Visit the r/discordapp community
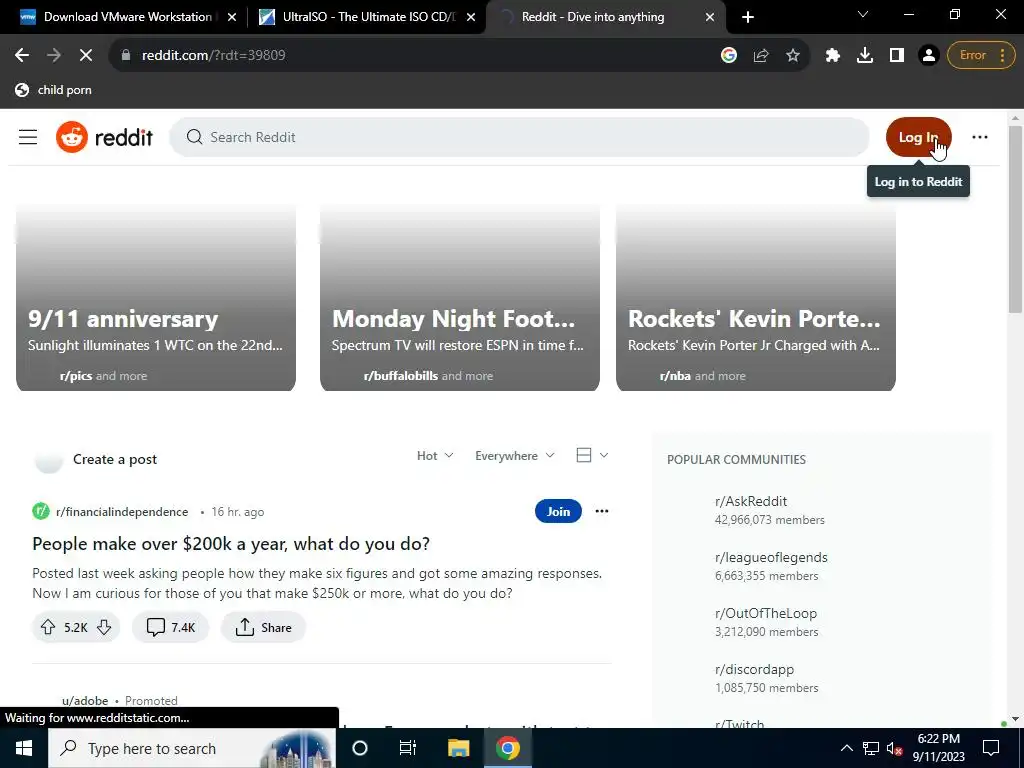Screen dimensions: 1024x768 [754, 670]
